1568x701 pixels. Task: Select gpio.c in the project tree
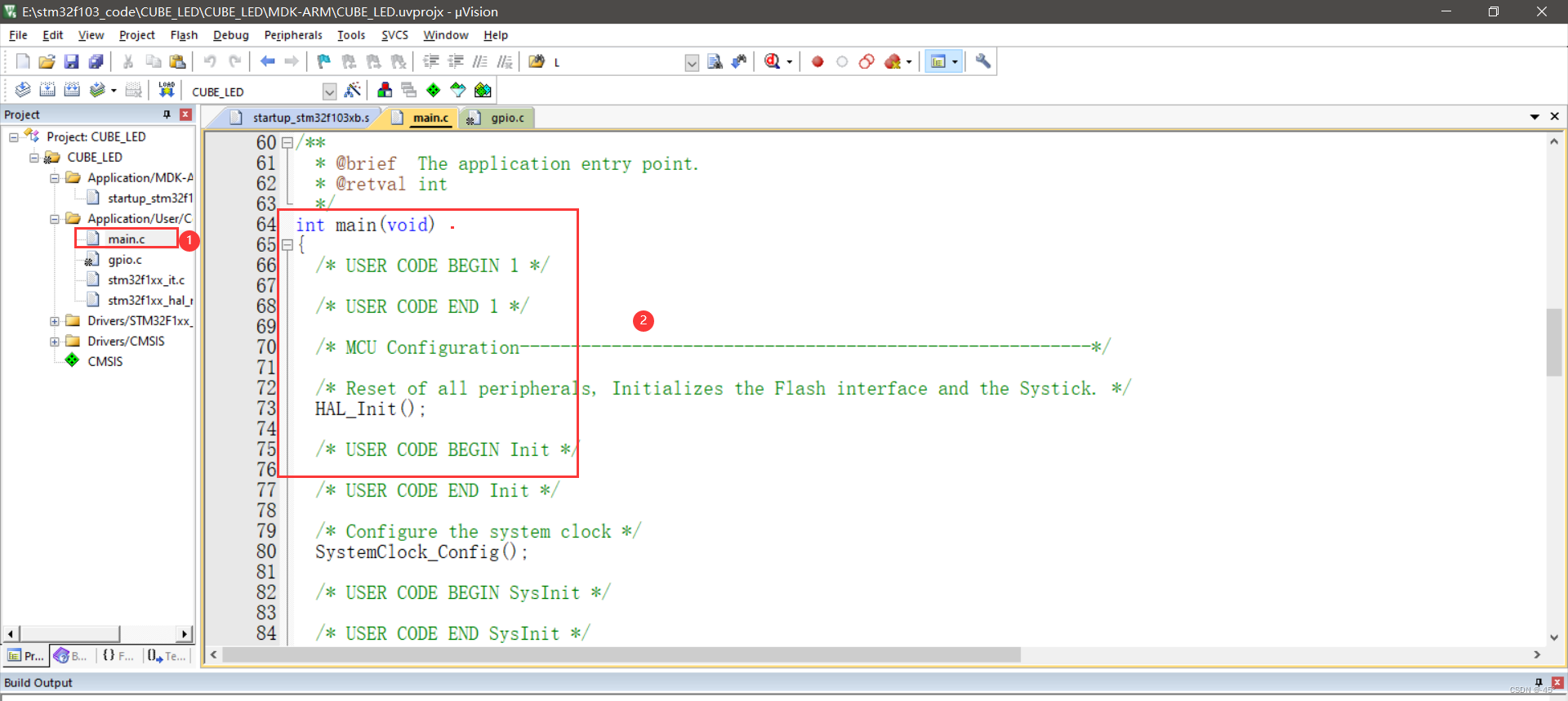coord(124,260)
